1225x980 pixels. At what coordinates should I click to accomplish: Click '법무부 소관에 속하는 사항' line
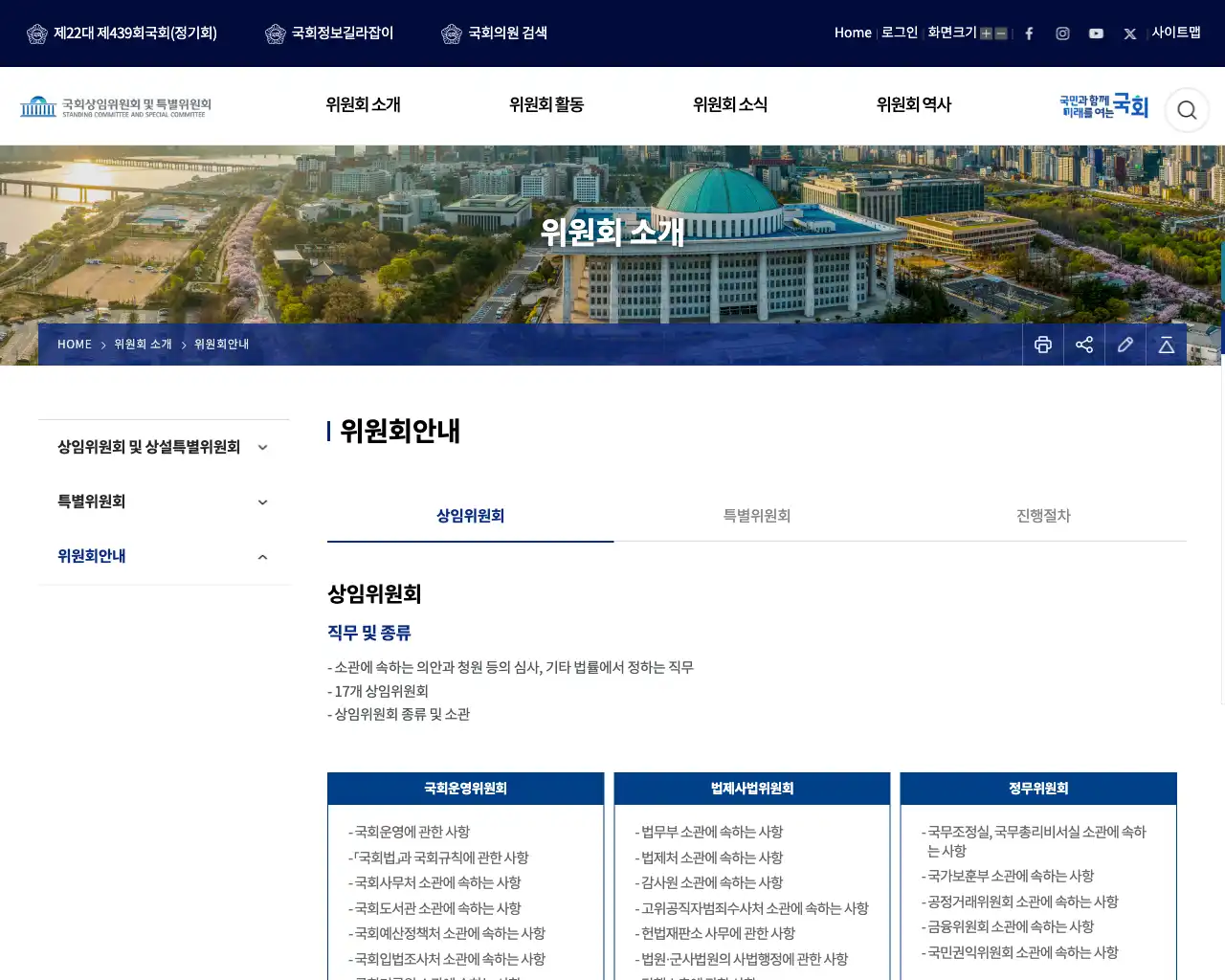click(x=711, y=832)
